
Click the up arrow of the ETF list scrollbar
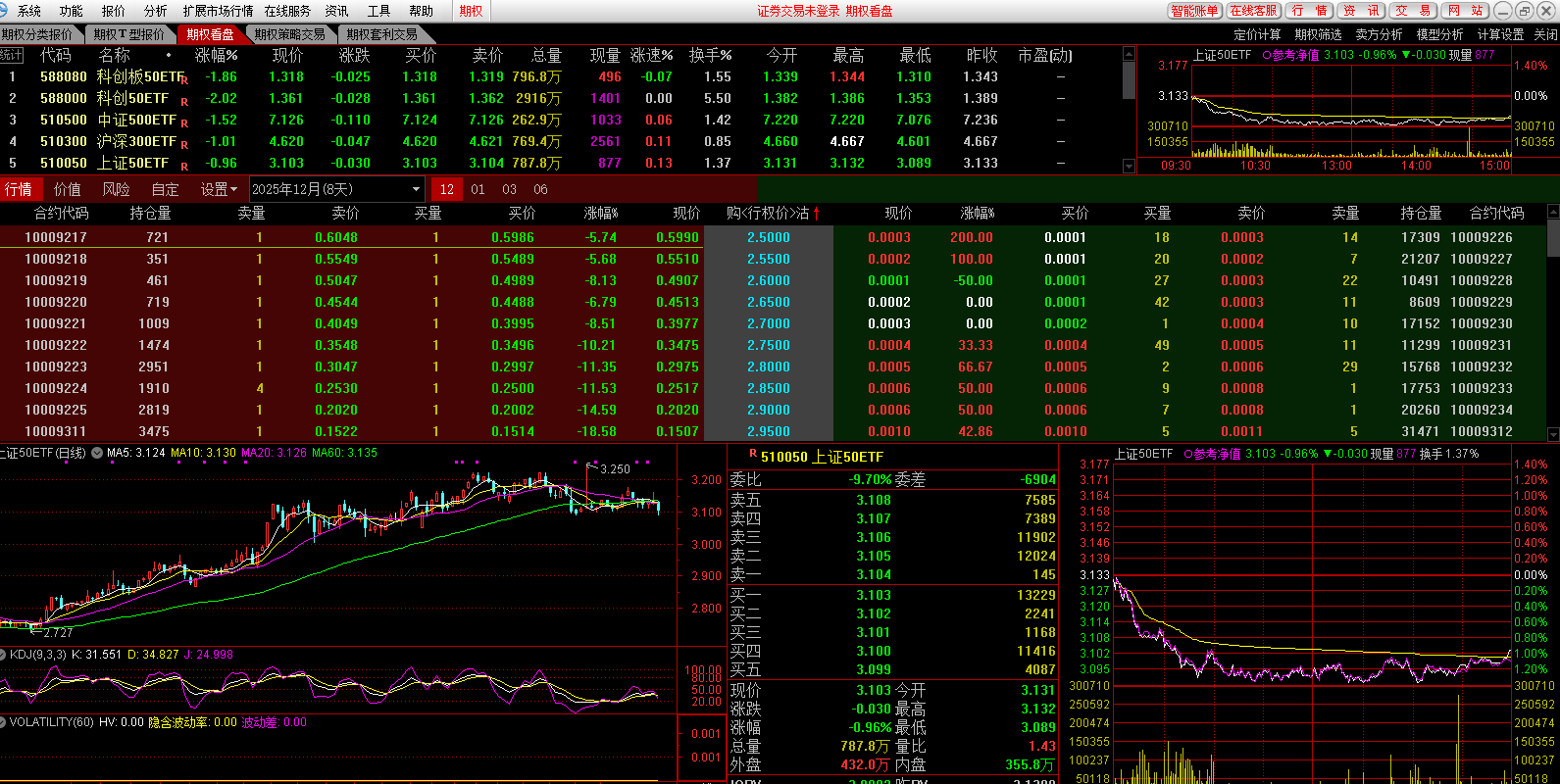tap(1129, 55)
